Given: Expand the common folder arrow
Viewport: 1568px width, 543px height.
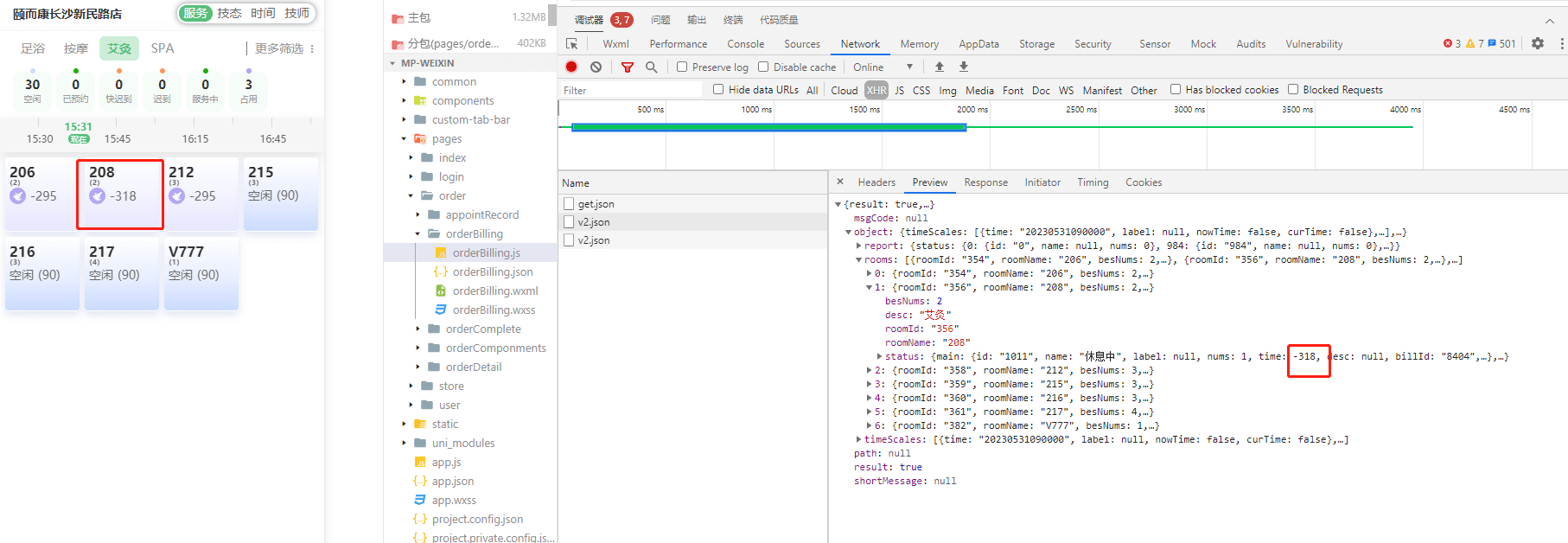Looking at the screenshot, I should coord(404,81).
